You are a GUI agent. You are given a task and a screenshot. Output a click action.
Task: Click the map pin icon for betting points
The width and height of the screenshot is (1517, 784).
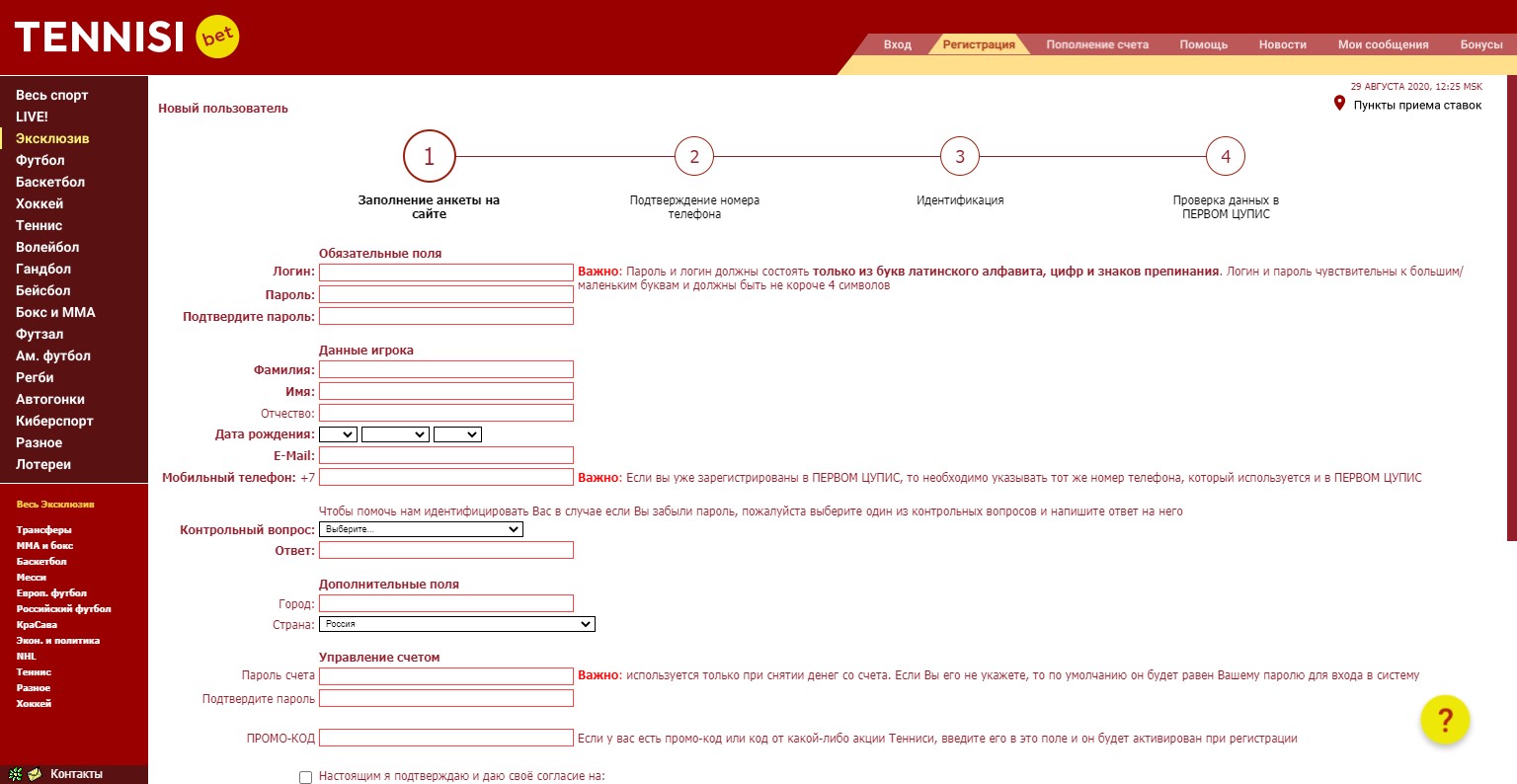(1339, 104)
